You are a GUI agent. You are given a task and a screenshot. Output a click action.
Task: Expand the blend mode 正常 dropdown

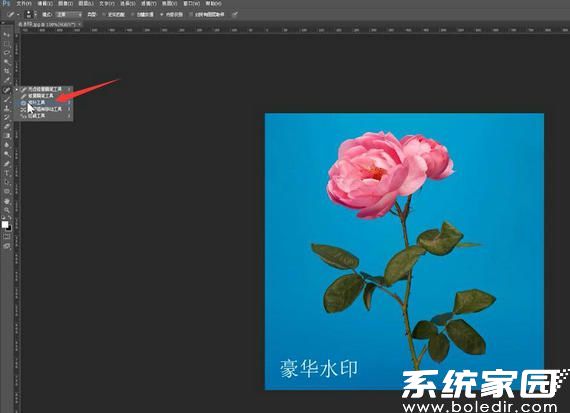[69, 15]
